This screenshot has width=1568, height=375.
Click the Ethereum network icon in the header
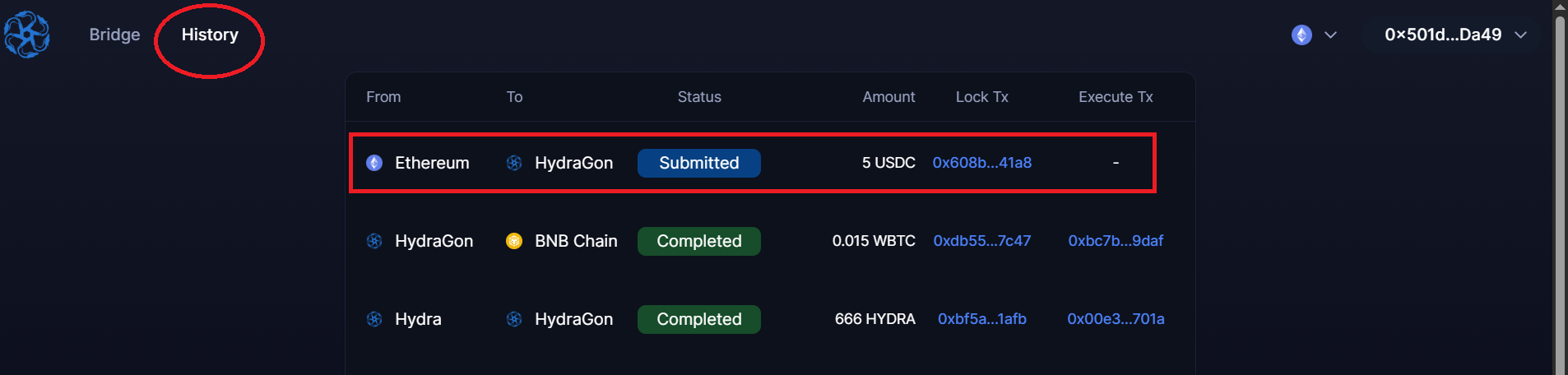click(1301, 35)
